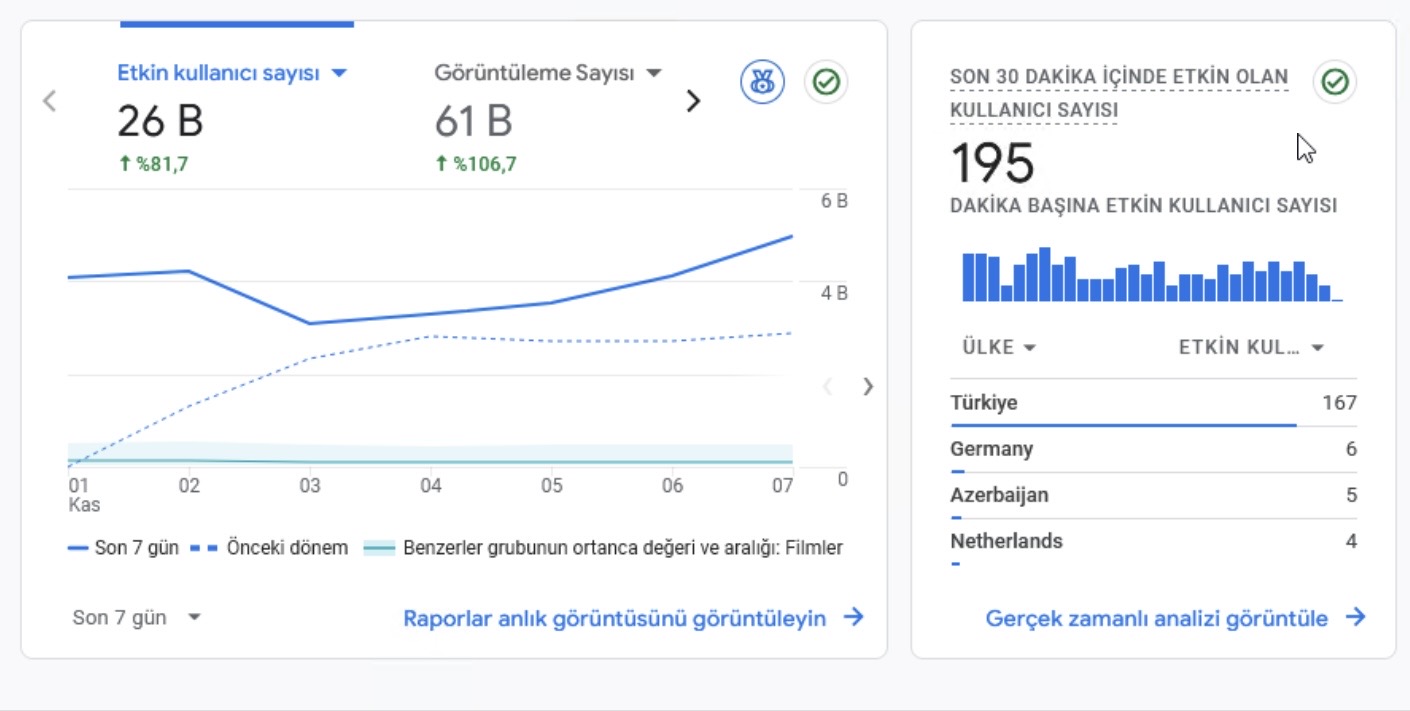Screen dimensions: 1410x711
Task: Open the ETKİN KUL... metric dropdown
Action: click(x=1251, y=347)
